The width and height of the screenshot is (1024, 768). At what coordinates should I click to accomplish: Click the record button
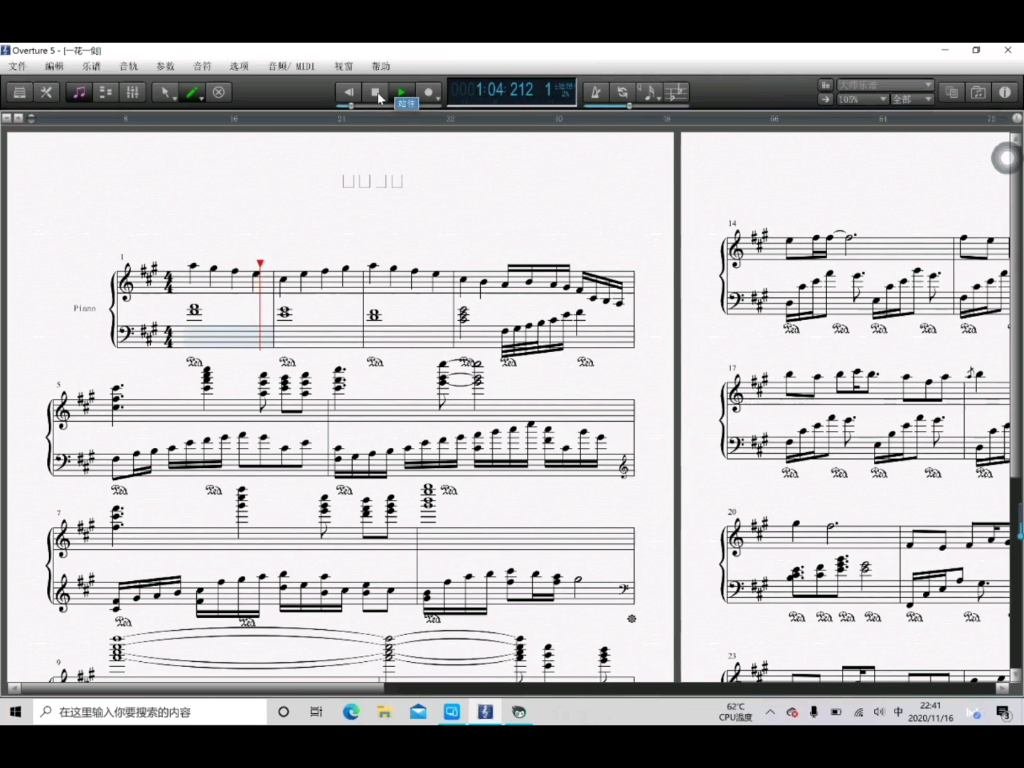tap(428, 92)
